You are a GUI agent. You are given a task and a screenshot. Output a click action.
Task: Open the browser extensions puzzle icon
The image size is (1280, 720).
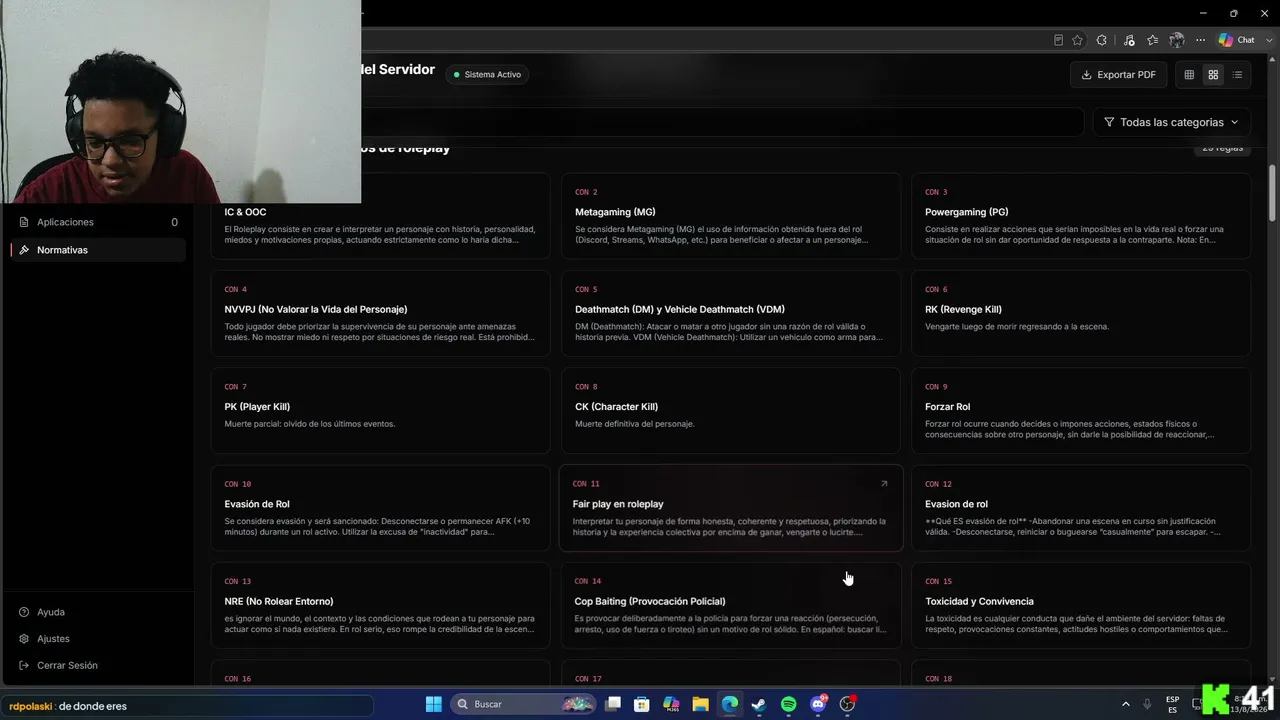click(1102, 40)
